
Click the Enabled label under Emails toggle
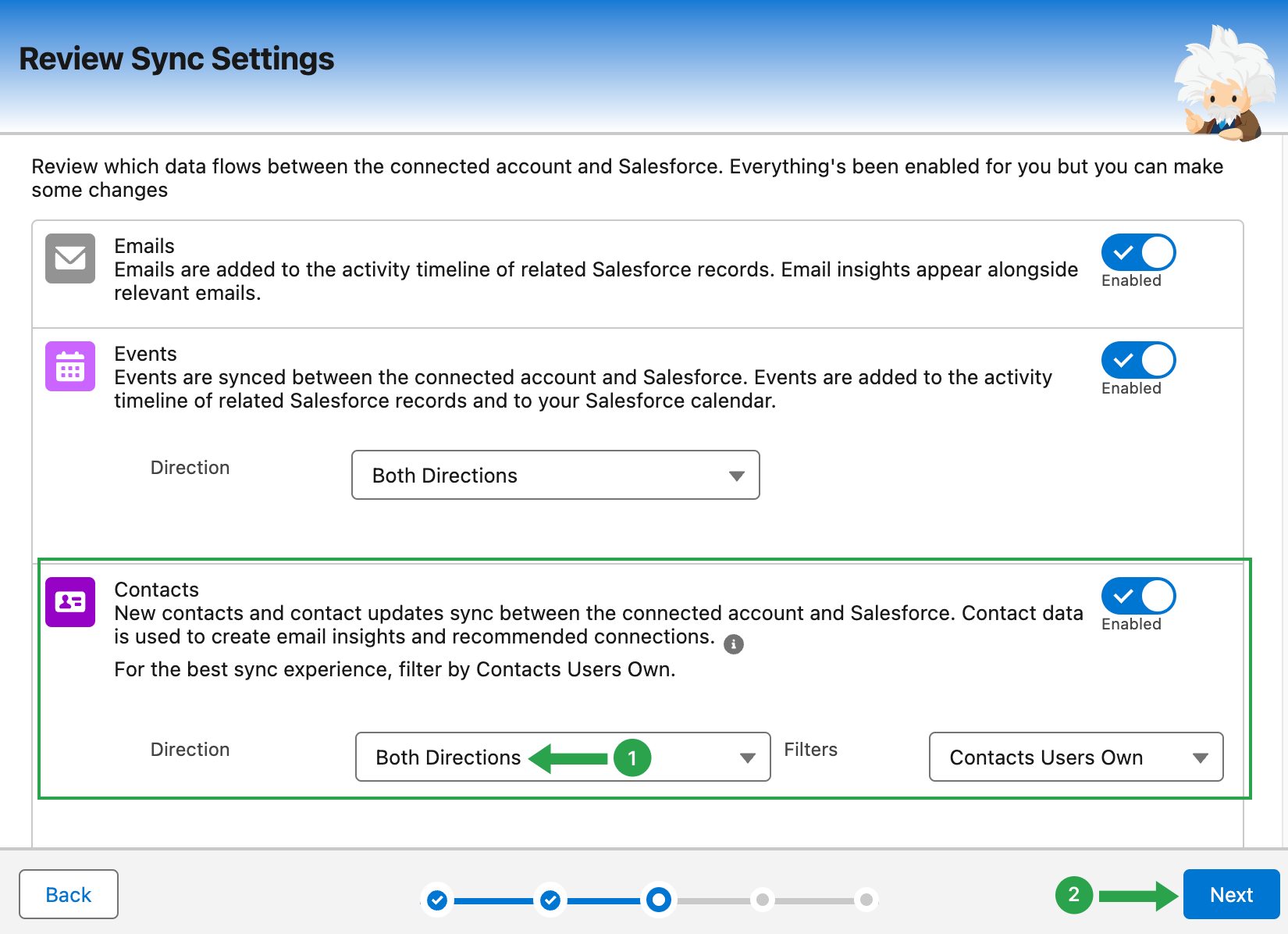1131,280
